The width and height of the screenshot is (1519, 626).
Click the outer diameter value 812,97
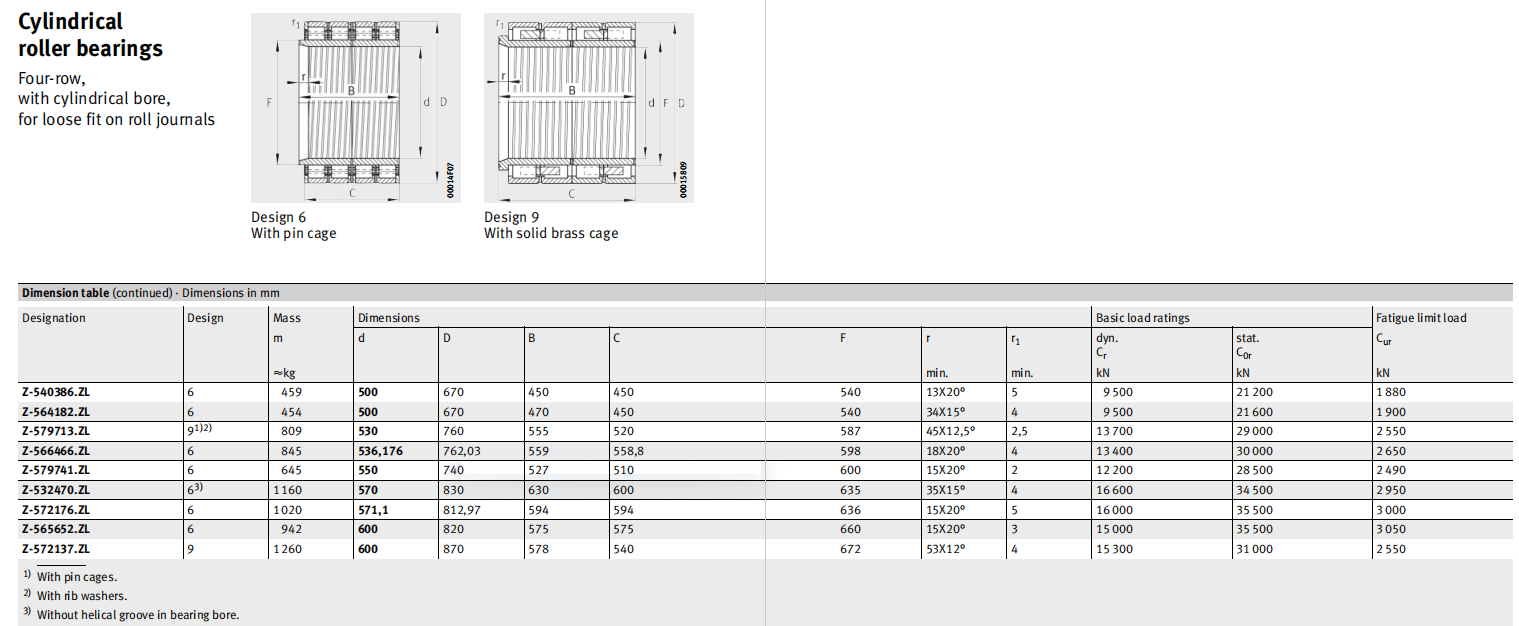coord(462,510)
